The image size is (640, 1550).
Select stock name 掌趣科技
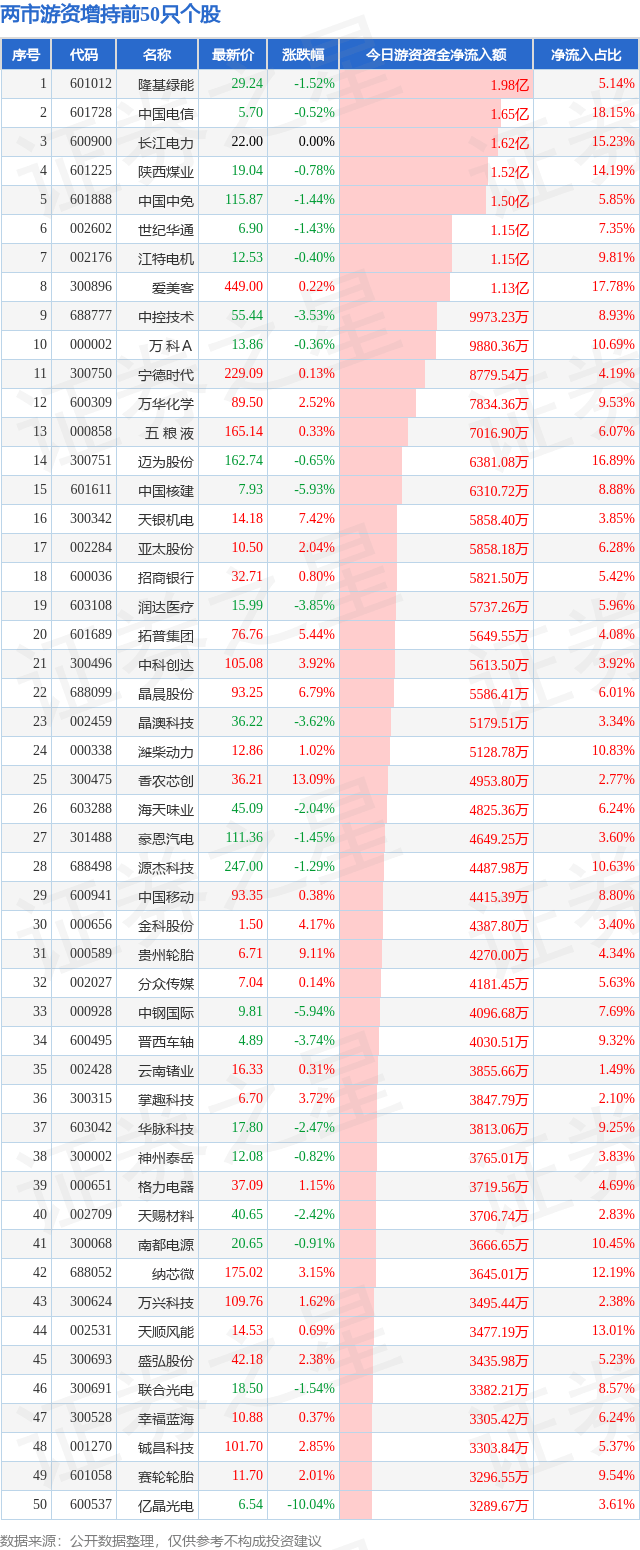[x=166, y=1099]
